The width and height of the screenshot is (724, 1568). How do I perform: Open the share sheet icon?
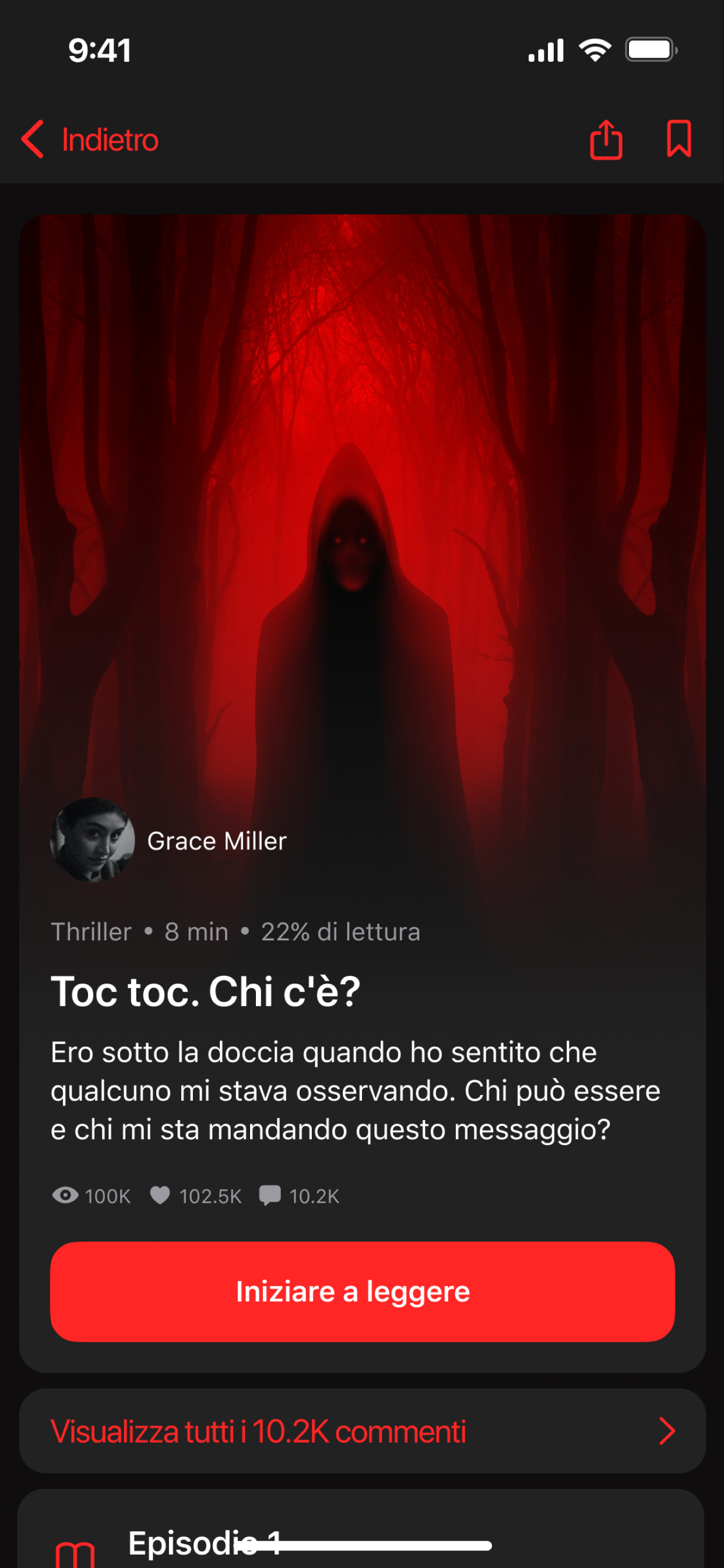[606, 139]
